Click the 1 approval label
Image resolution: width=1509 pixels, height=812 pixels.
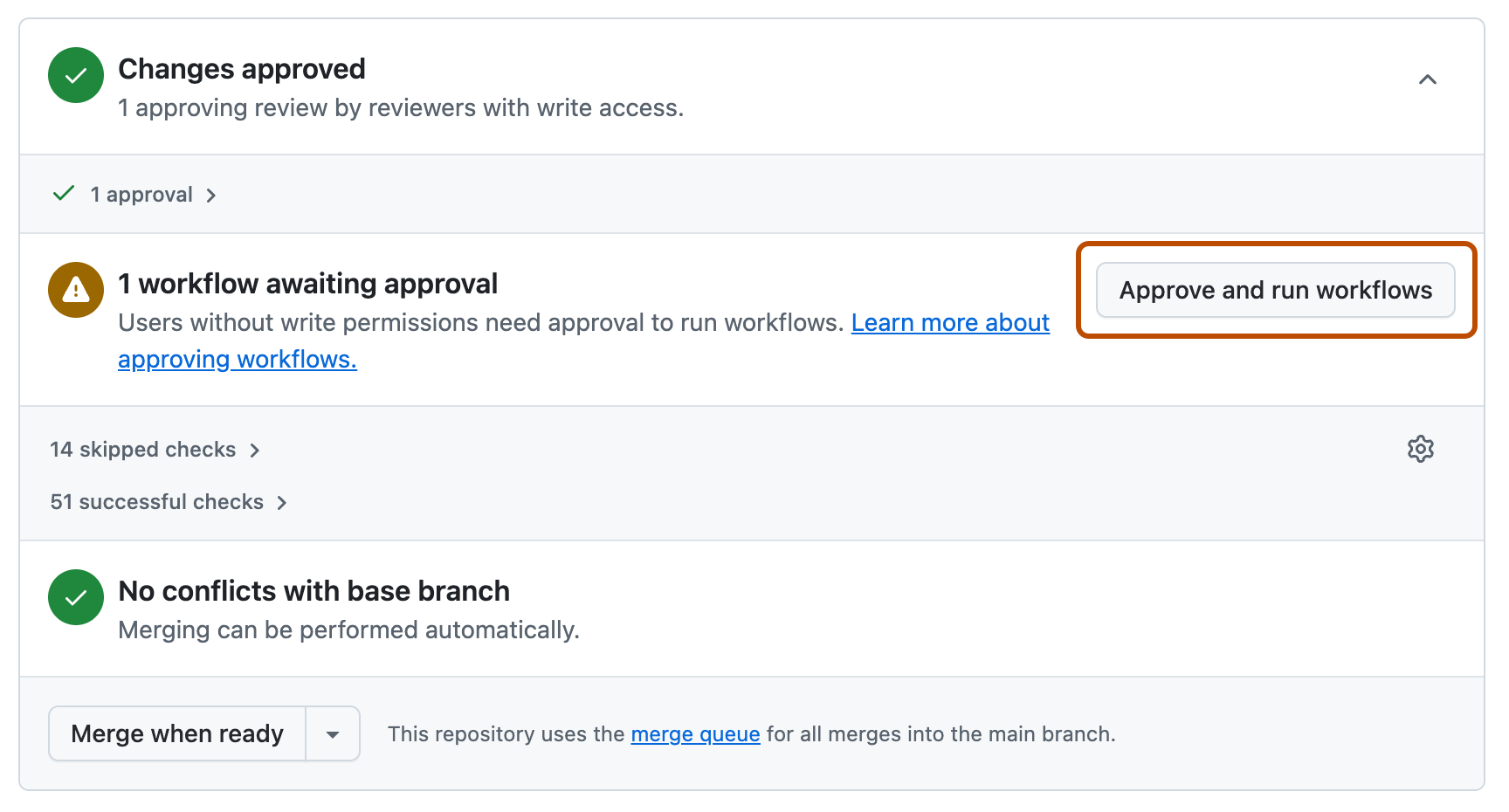click(141, 194)
